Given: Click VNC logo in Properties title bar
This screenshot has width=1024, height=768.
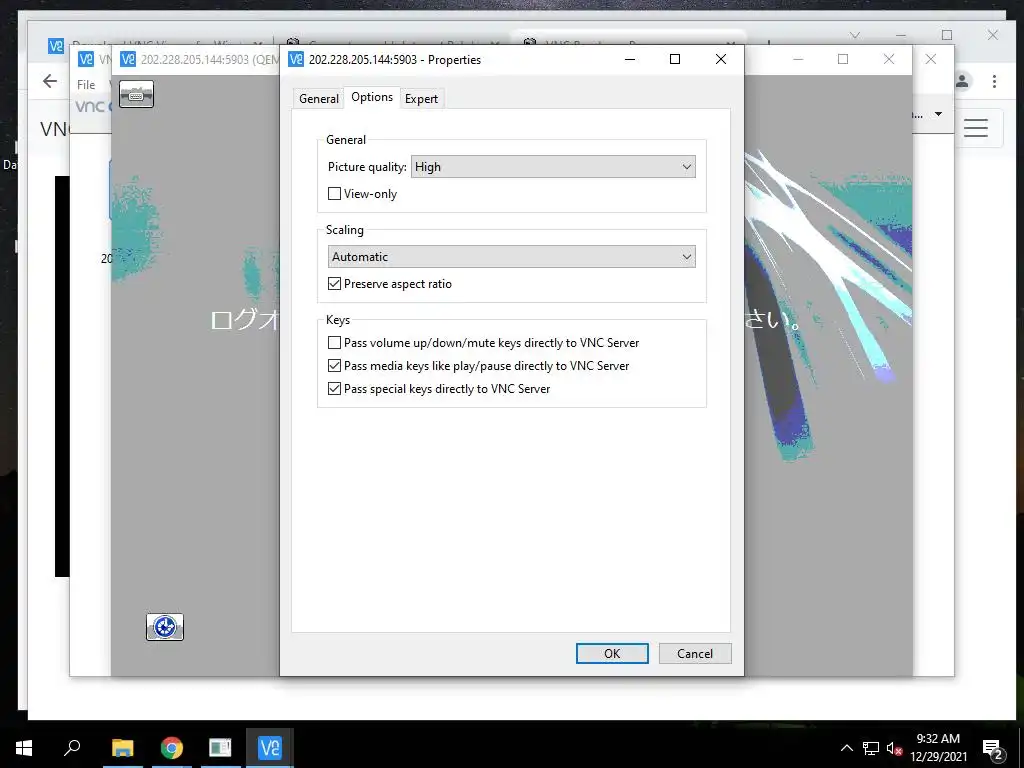Looking at the screenshot, I should click(x=296, y=59).
